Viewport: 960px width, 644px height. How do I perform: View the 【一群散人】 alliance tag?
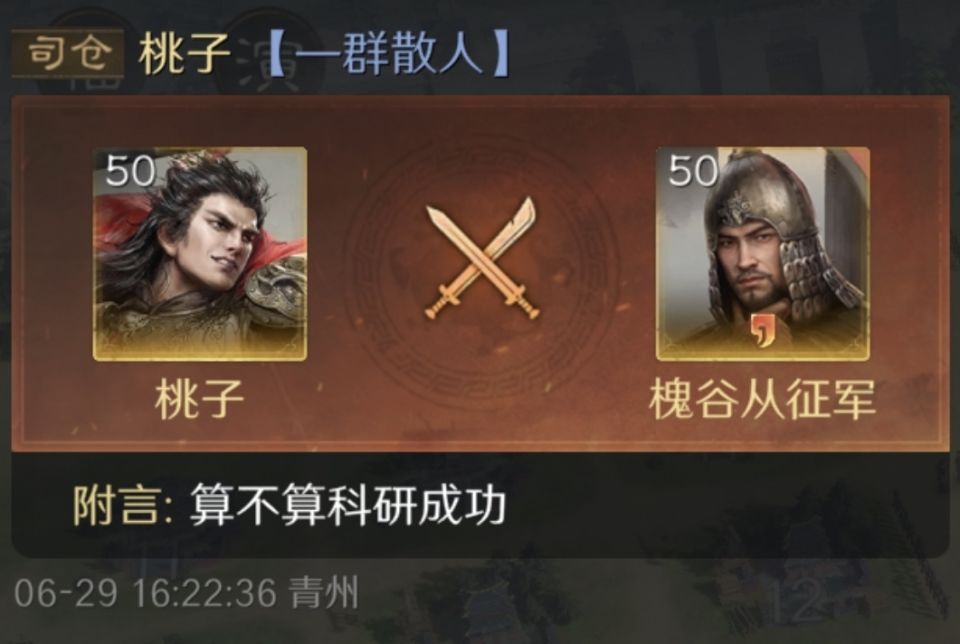click(x=388, y=54)
